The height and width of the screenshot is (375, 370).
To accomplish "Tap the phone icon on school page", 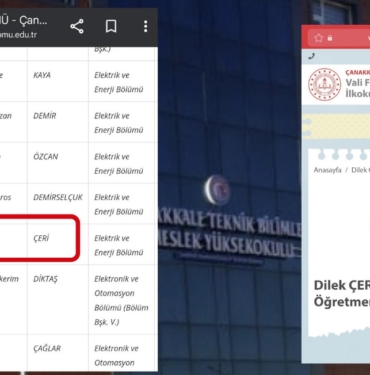I will pos(311,56).
